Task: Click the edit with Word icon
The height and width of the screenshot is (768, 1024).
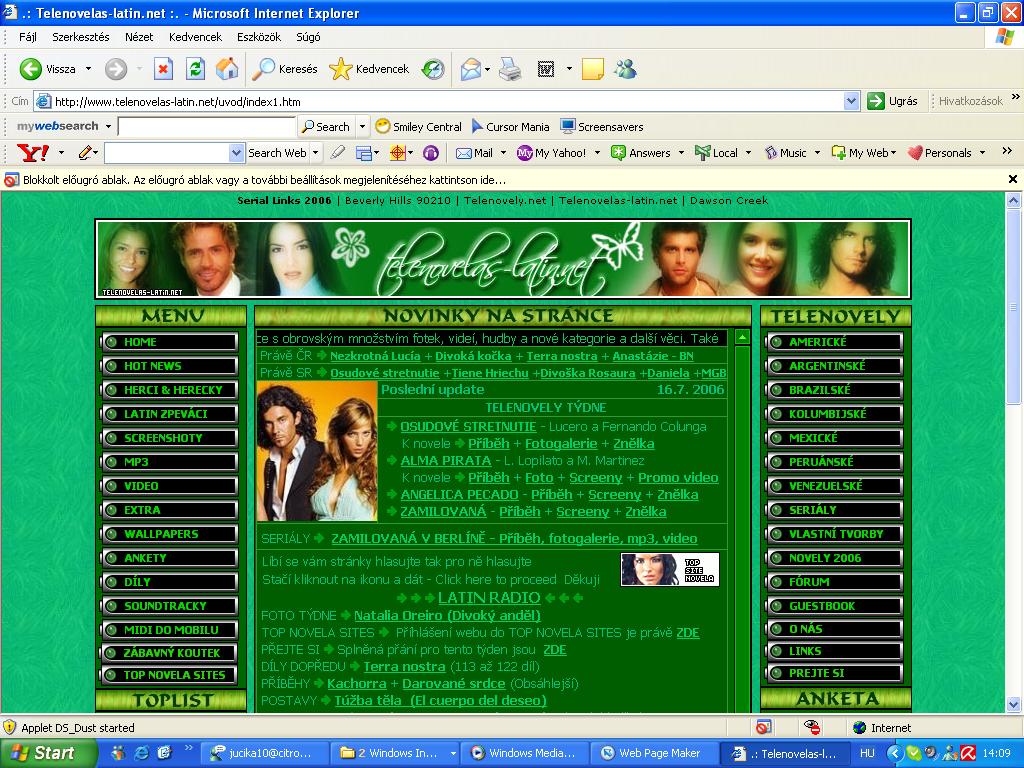Action: pyautogui.click(x=546, y=69)
